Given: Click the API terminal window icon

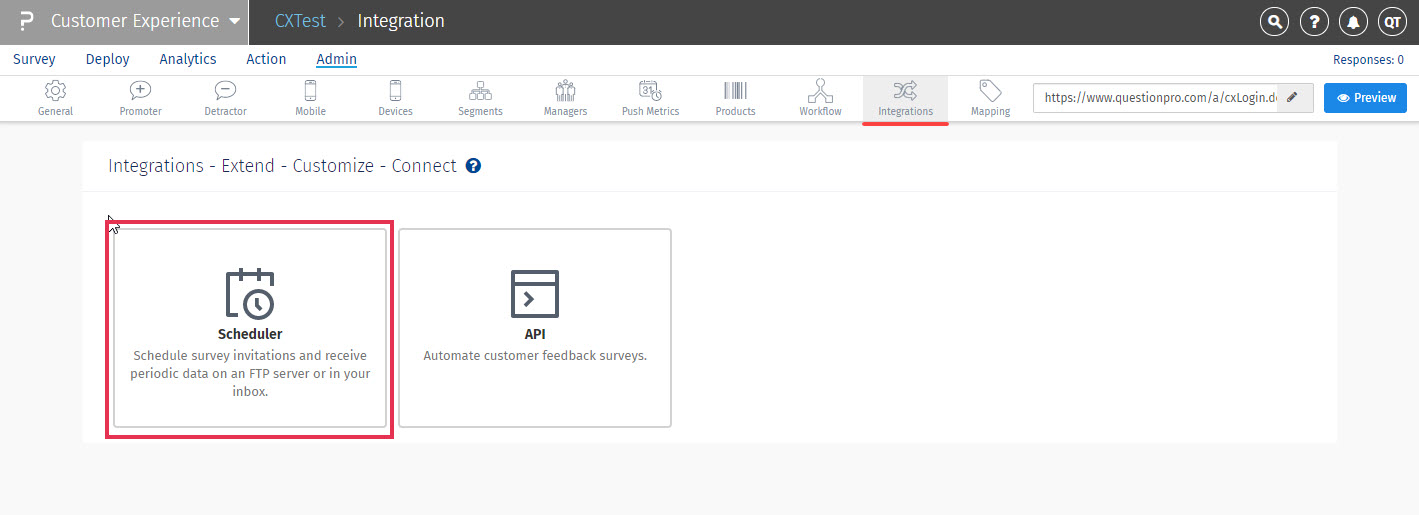Looking at the screenshot, I should [x=535, y=294].
